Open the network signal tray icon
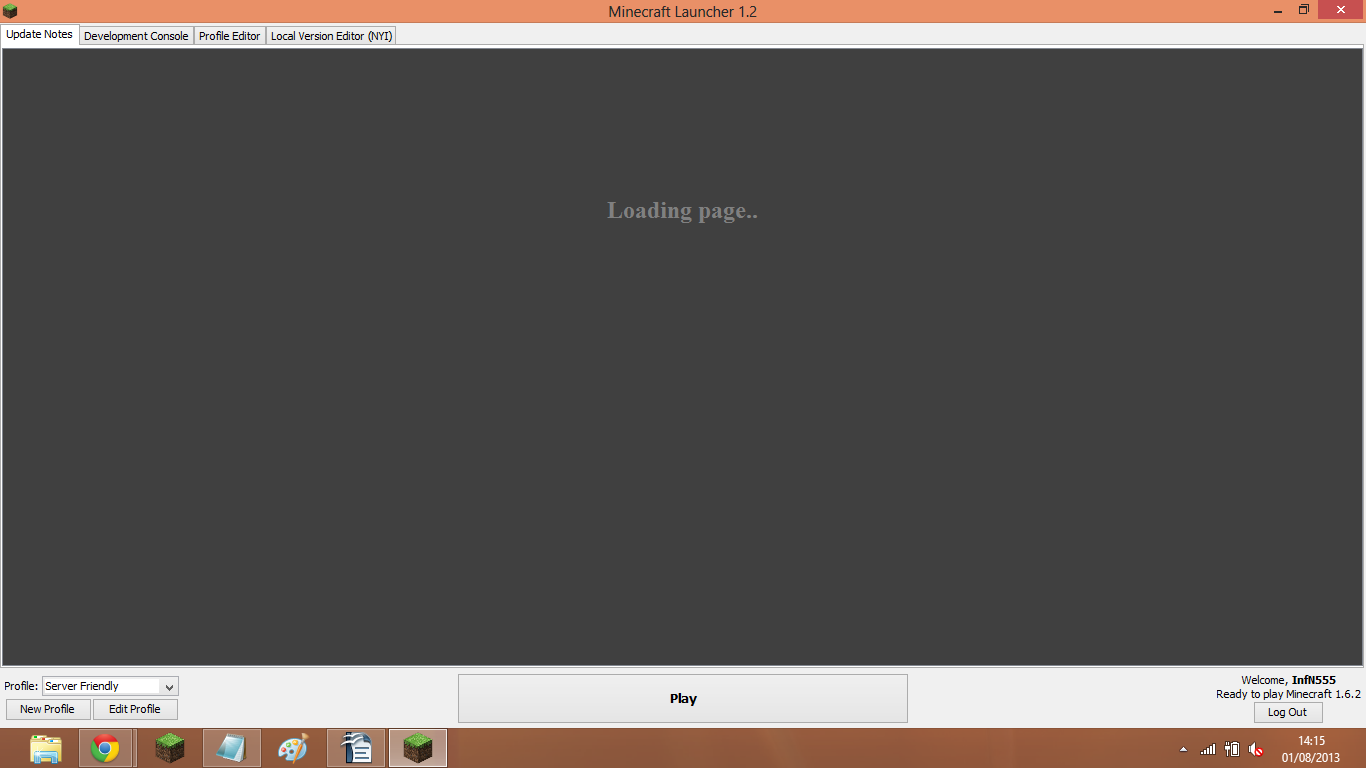This screenshot has height=768, width=1366. [1208, 749]
